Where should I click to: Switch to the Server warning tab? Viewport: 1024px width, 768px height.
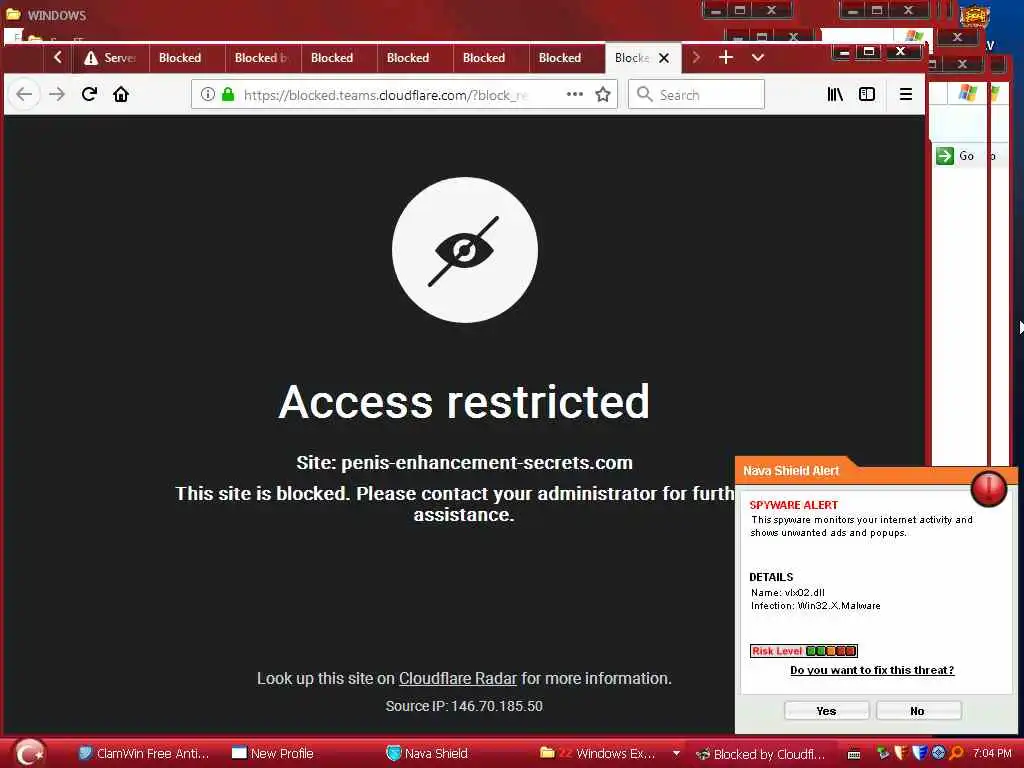click(x=111, y=57)
